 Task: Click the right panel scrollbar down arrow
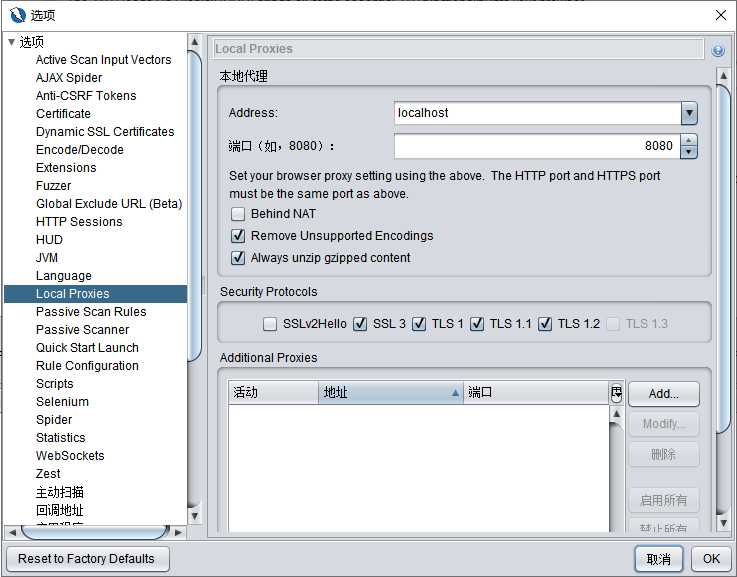coord(723,522)
